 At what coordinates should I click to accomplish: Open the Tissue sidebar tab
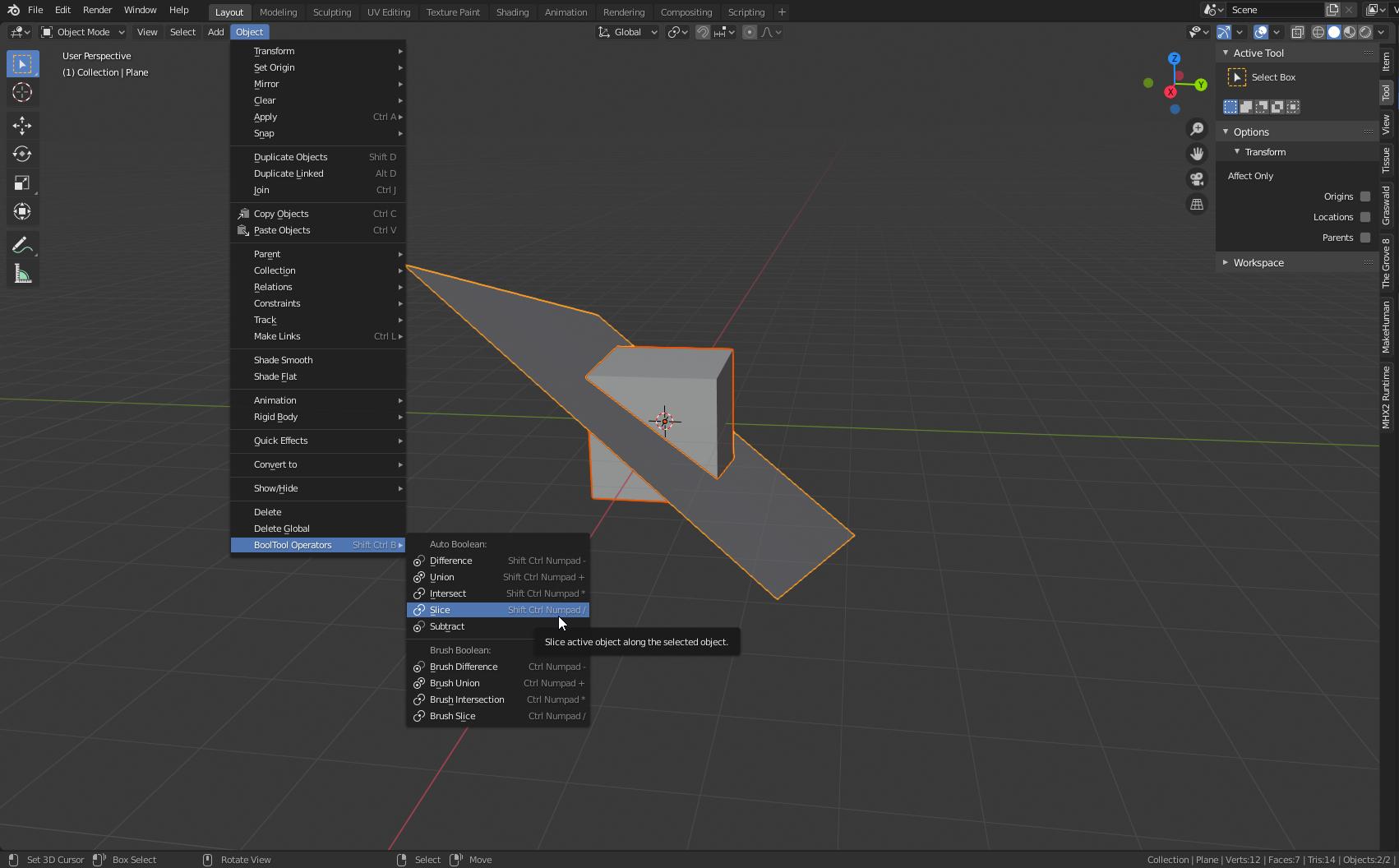pyautogui.click(x=1387, y=160)
